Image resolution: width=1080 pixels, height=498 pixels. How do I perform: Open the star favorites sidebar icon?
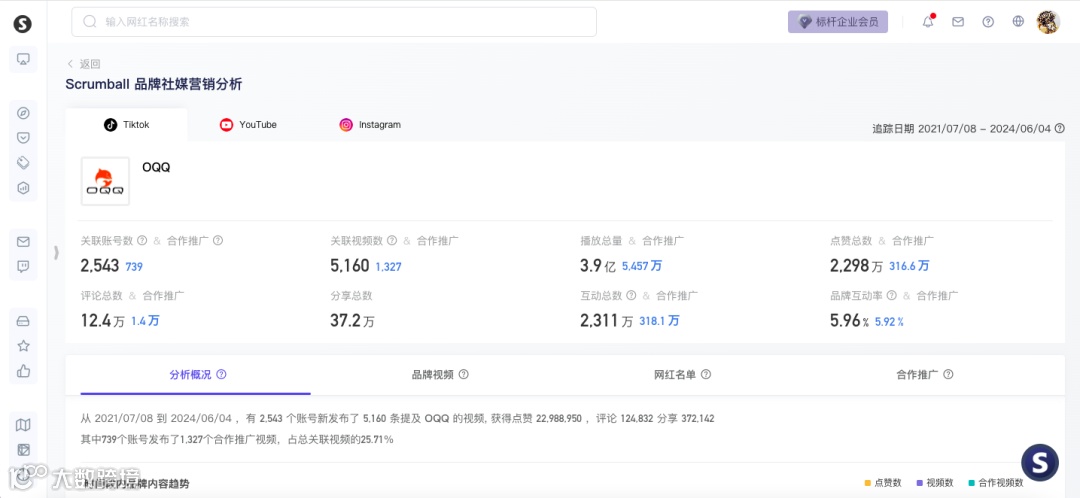point(23,346)
